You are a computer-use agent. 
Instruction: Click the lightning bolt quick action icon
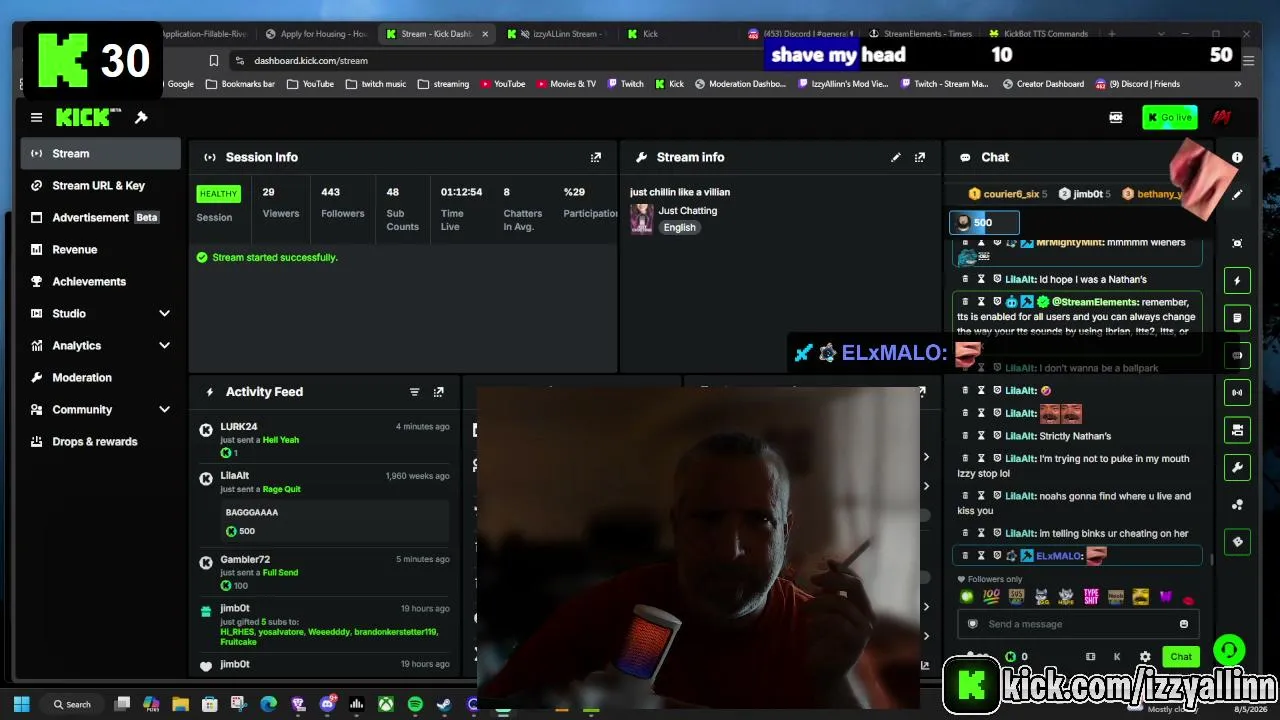(x=1237, y=281)
